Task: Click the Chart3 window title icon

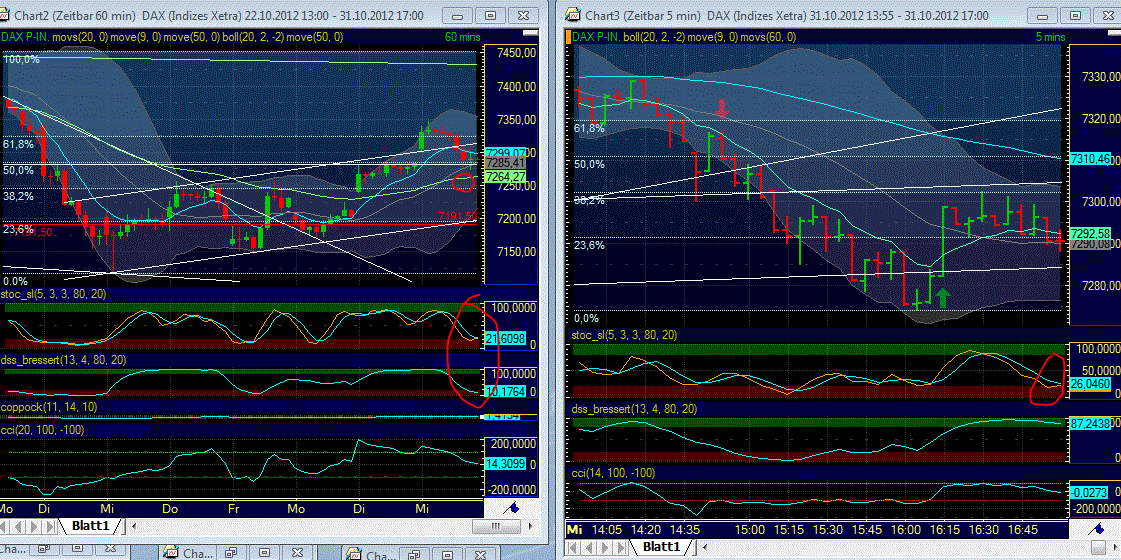Action: click(x=571, y=15)
